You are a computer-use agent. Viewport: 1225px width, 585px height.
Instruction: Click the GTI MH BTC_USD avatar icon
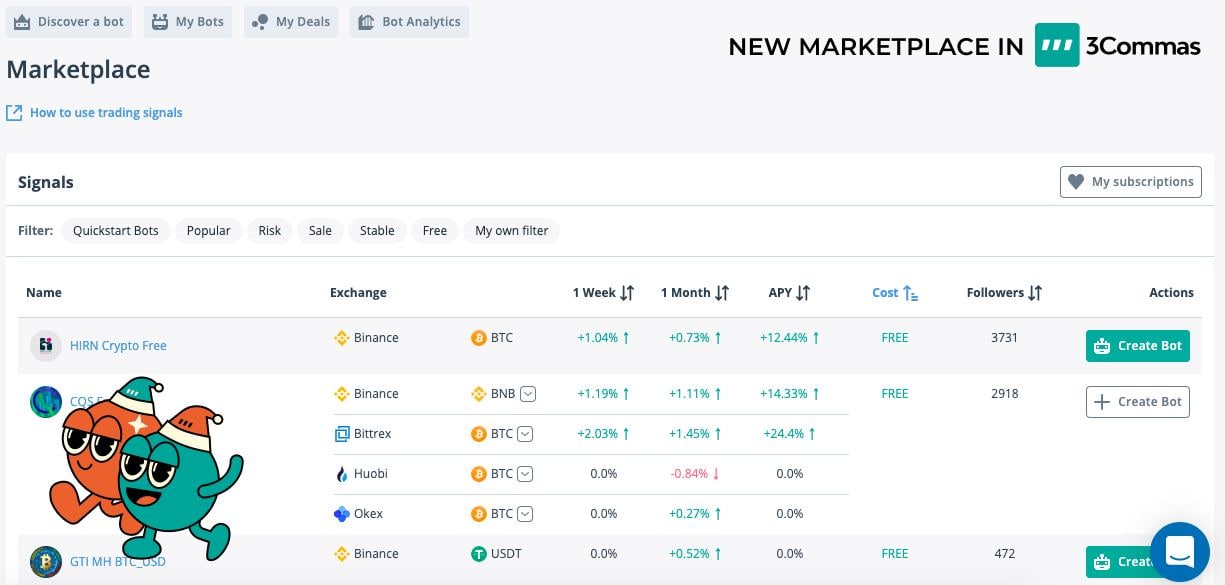click(45, 562)
